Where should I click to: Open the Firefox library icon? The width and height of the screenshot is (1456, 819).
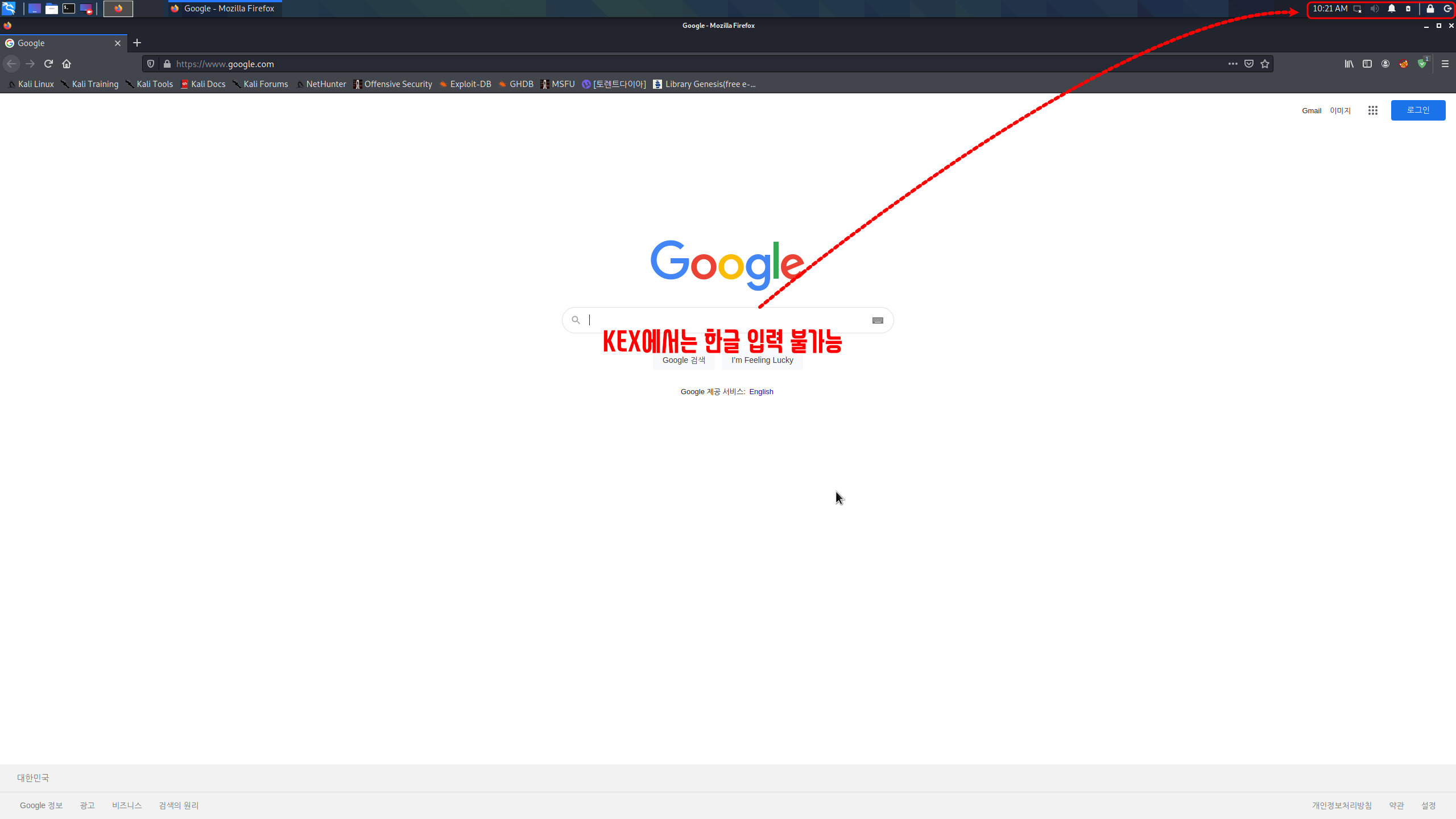point(1349,64)
